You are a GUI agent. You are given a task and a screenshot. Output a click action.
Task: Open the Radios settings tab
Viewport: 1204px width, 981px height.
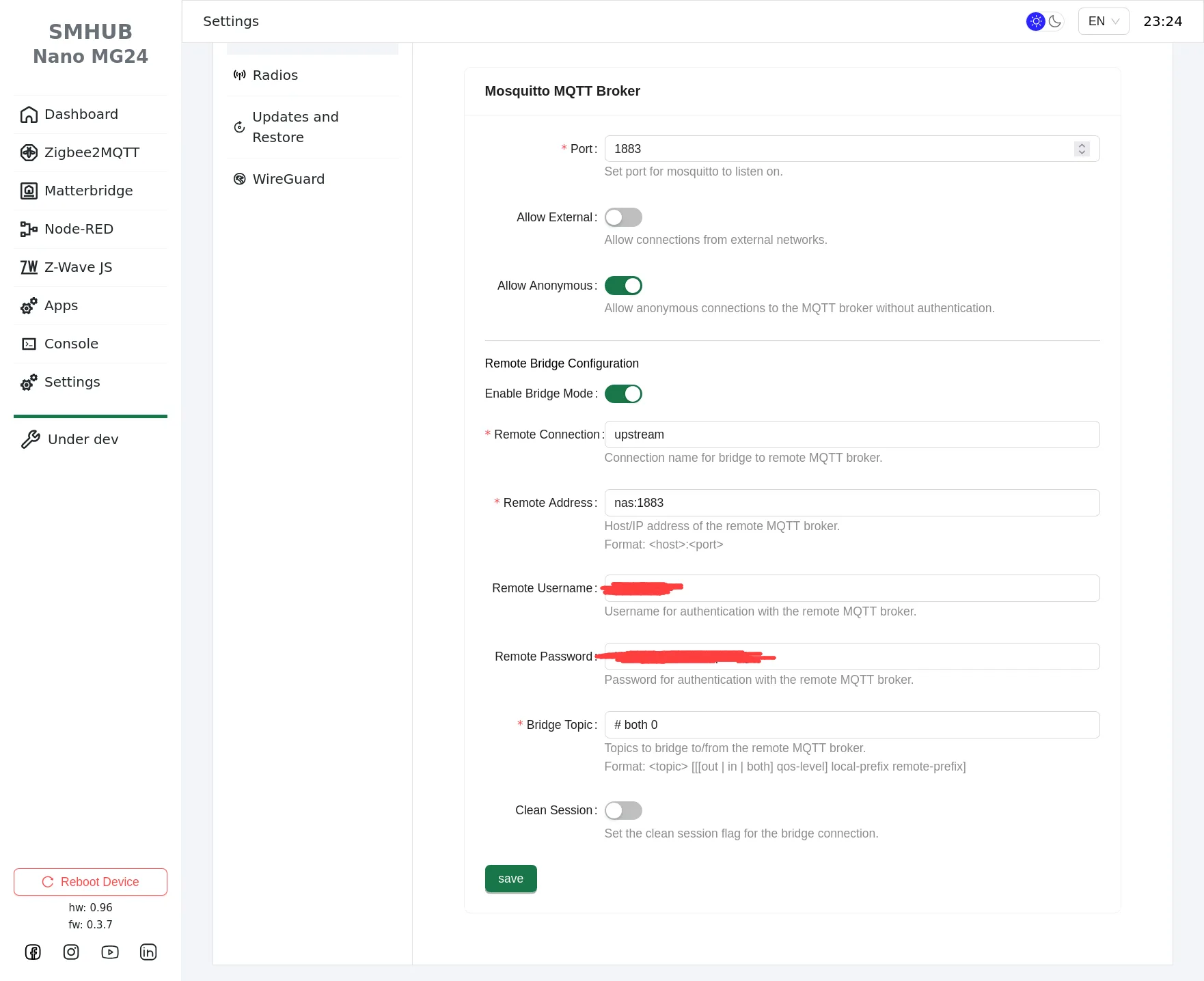click(x=275, y=75)
